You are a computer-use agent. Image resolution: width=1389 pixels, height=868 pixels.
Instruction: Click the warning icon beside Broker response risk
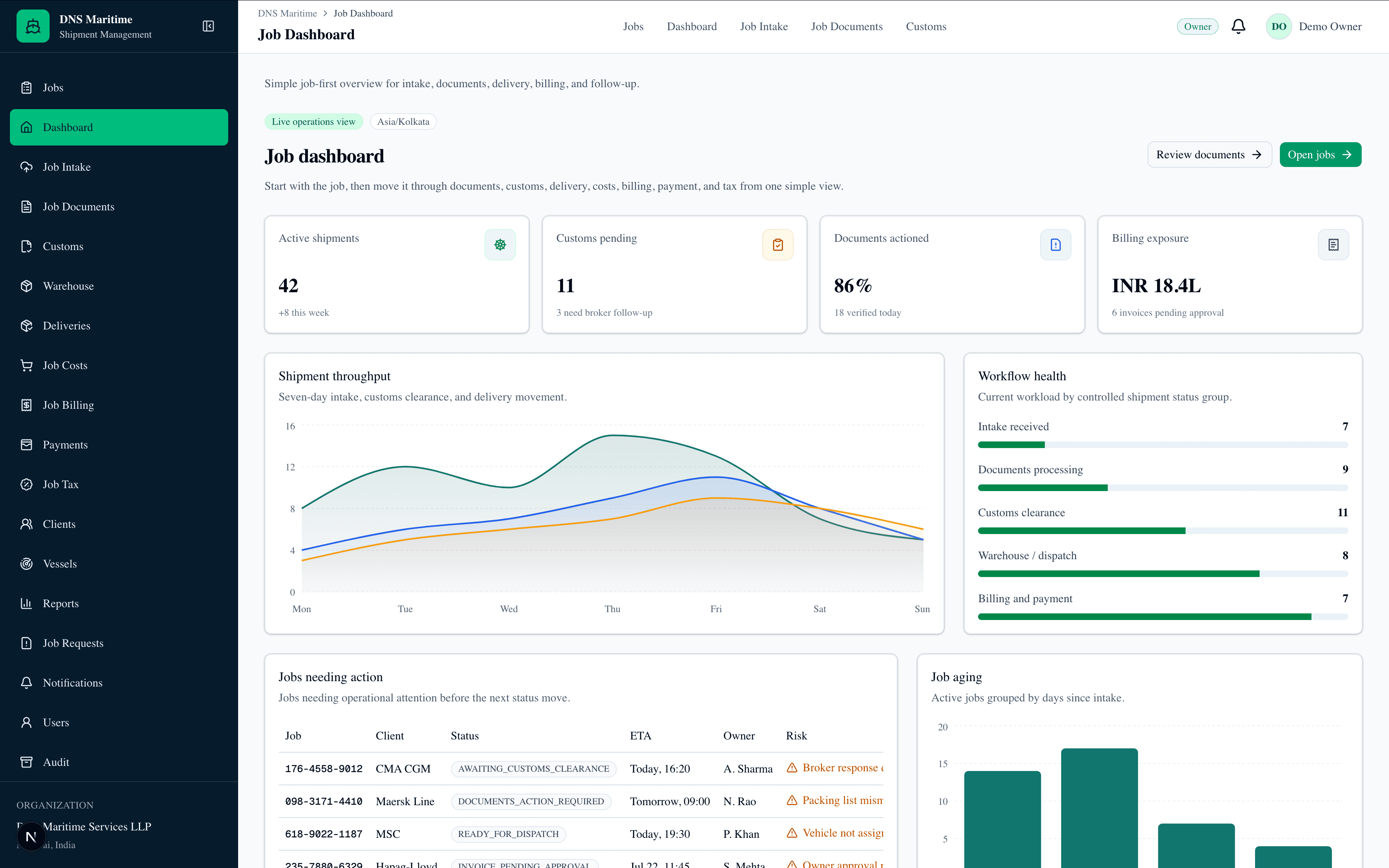(x=792, y=768)
